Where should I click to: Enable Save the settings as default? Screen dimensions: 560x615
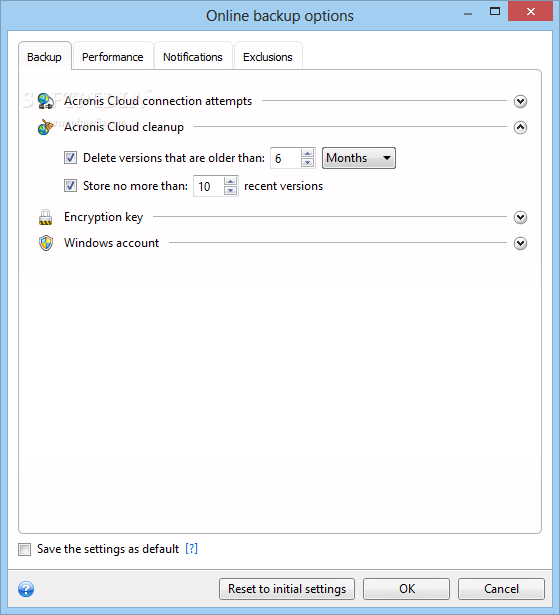[x=24, y=549]
